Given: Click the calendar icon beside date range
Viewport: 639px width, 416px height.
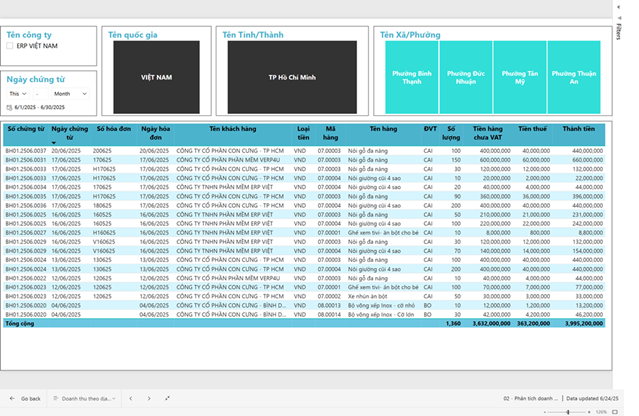Looking at the screenshot, I should click(x=9, y=107).
